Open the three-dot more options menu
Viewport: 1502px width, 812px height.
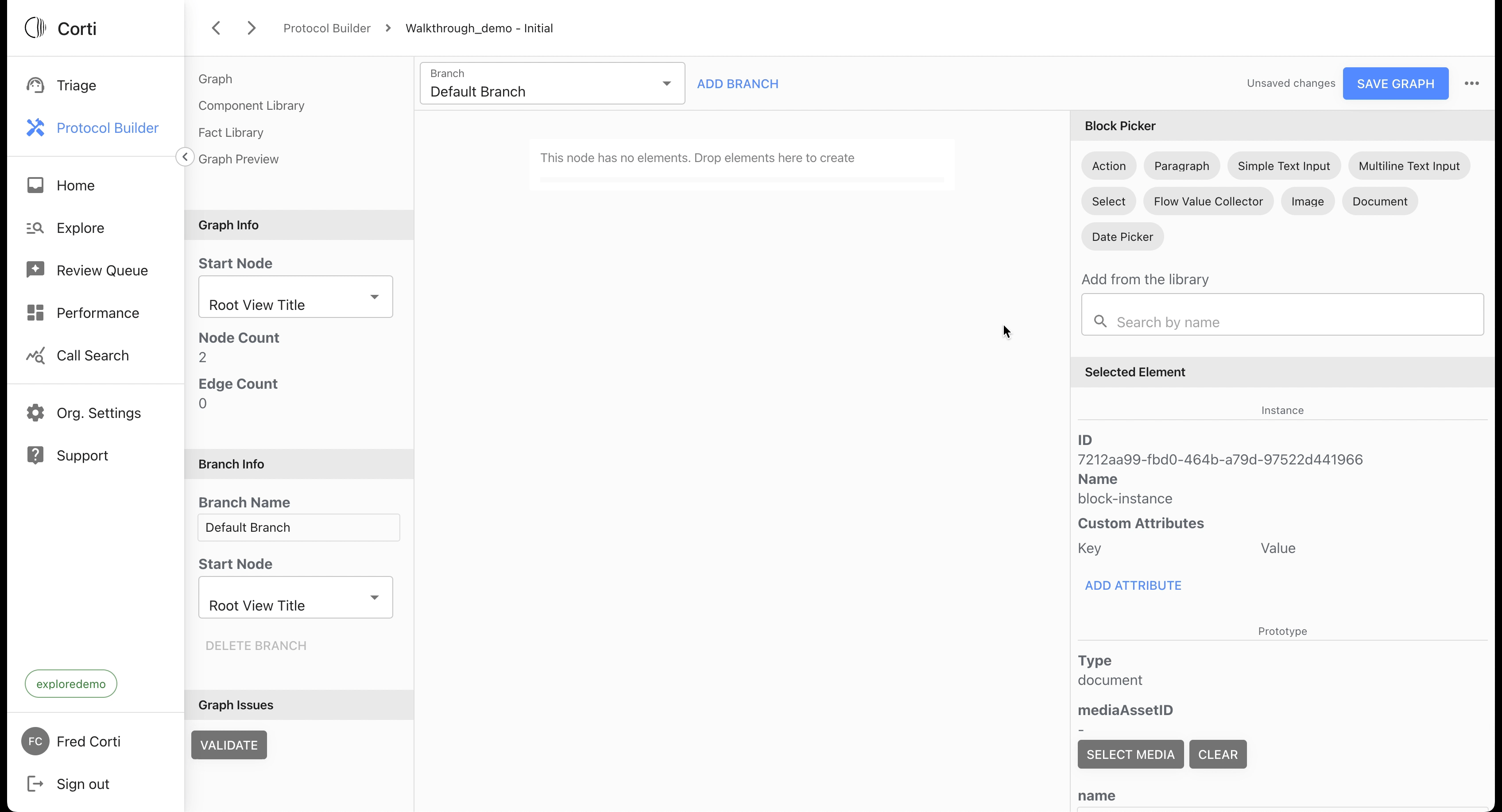point(1471,83)
